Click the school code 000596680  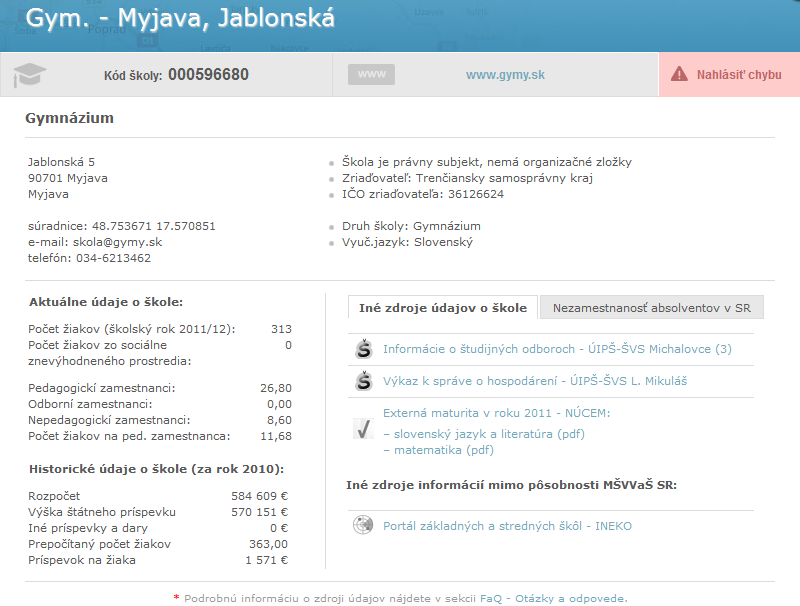click(208, 74)
